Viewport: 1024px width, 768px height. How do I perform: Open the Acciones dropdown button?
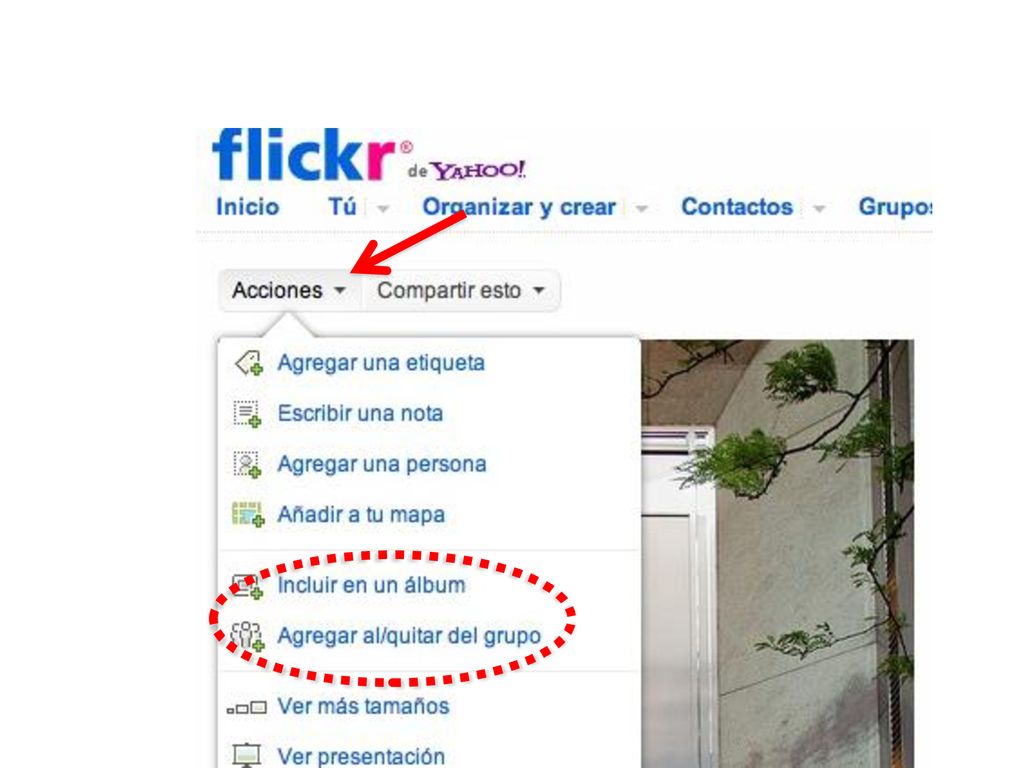point(289,291)
